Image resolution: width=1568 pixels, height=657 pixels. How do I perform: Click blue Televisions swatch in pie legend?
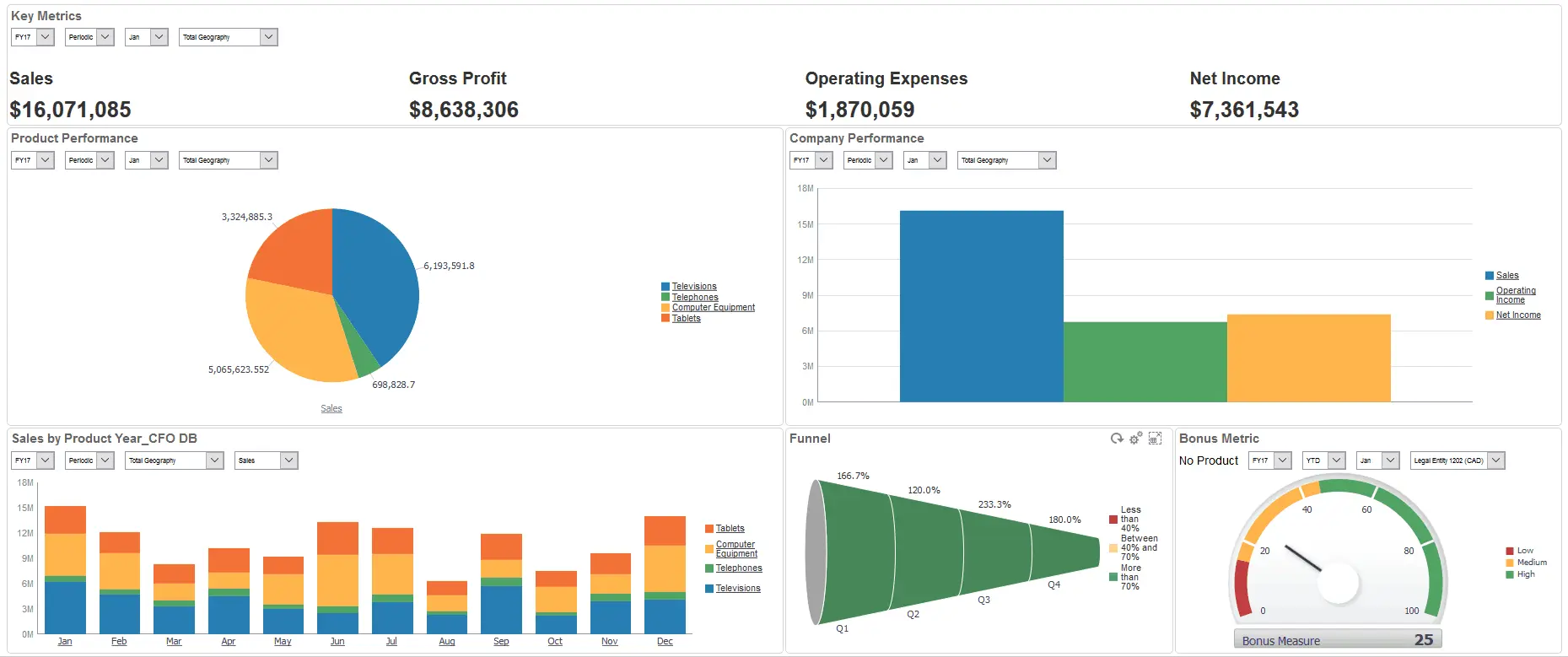coord(665,287)
